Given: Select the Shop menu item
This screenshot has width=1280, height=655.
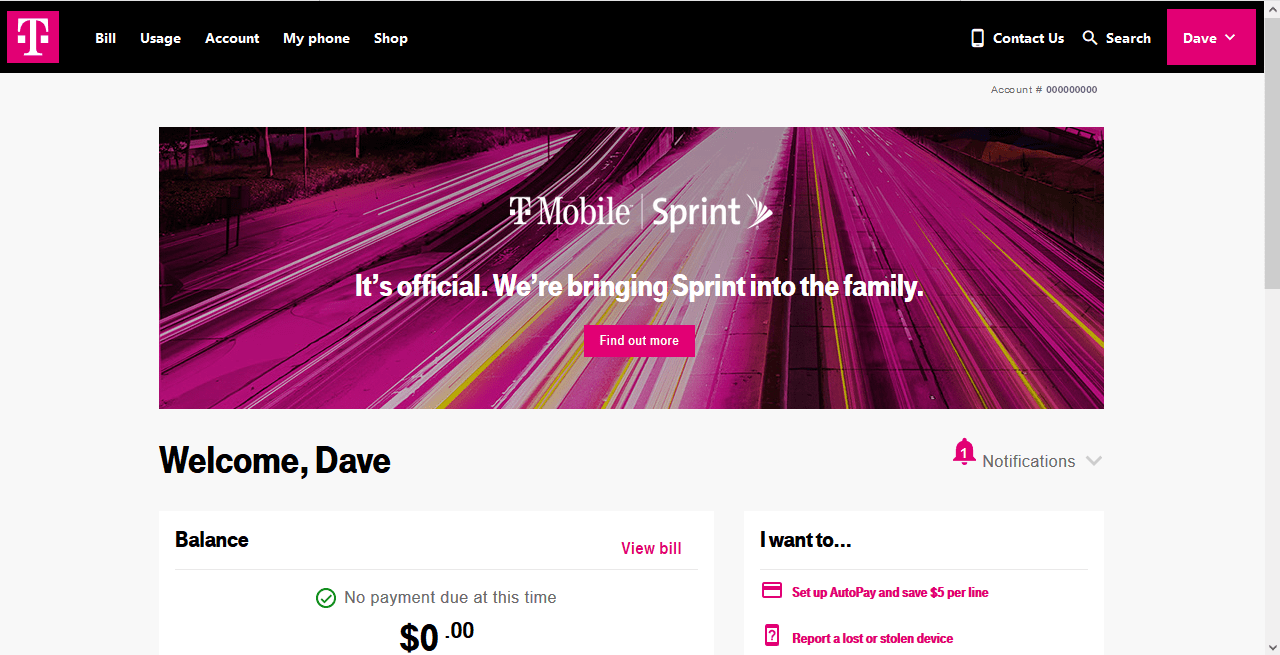Looking at the screenshot, I should click(391, 38).
